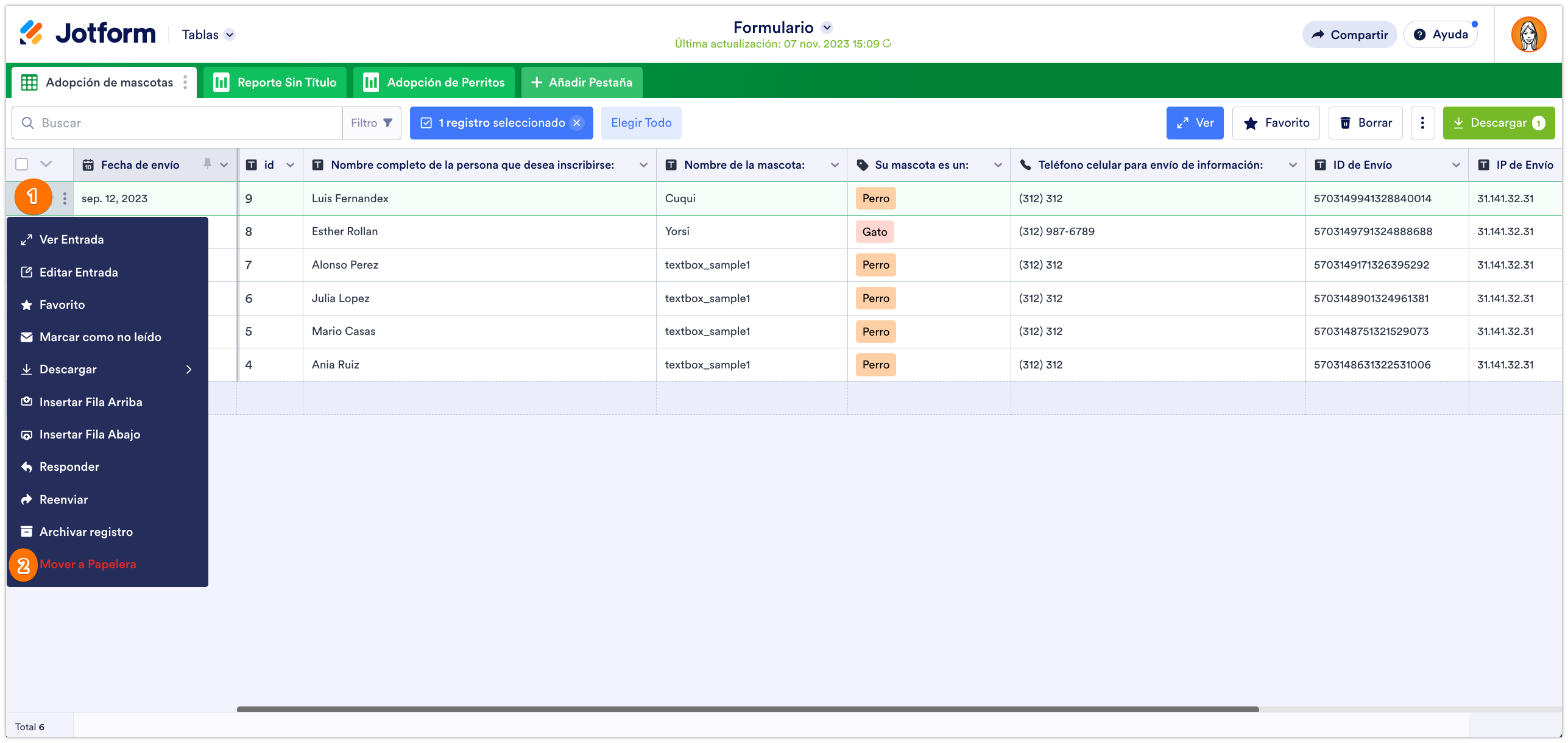Choose Mover a Papelera

(88, 565)
